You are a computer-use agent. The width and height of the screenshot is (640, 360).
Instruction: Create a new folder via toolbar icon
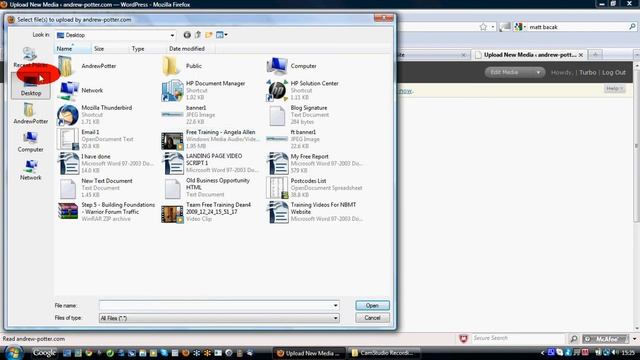coord(209,35)
